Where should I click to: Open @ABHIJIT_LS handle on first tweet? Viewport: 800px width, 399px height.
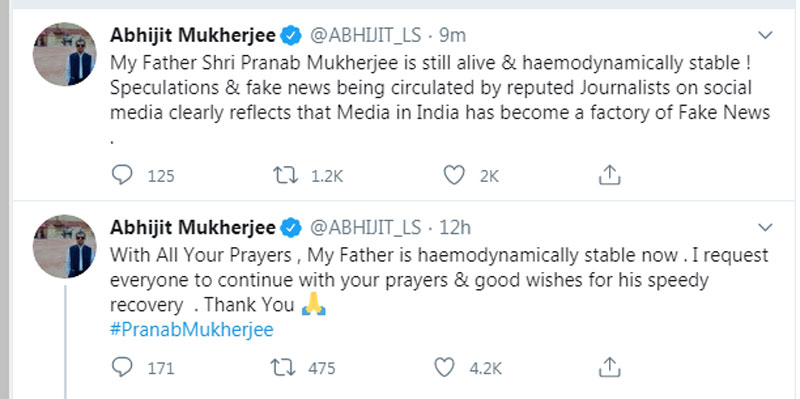[x=365, y=36]
